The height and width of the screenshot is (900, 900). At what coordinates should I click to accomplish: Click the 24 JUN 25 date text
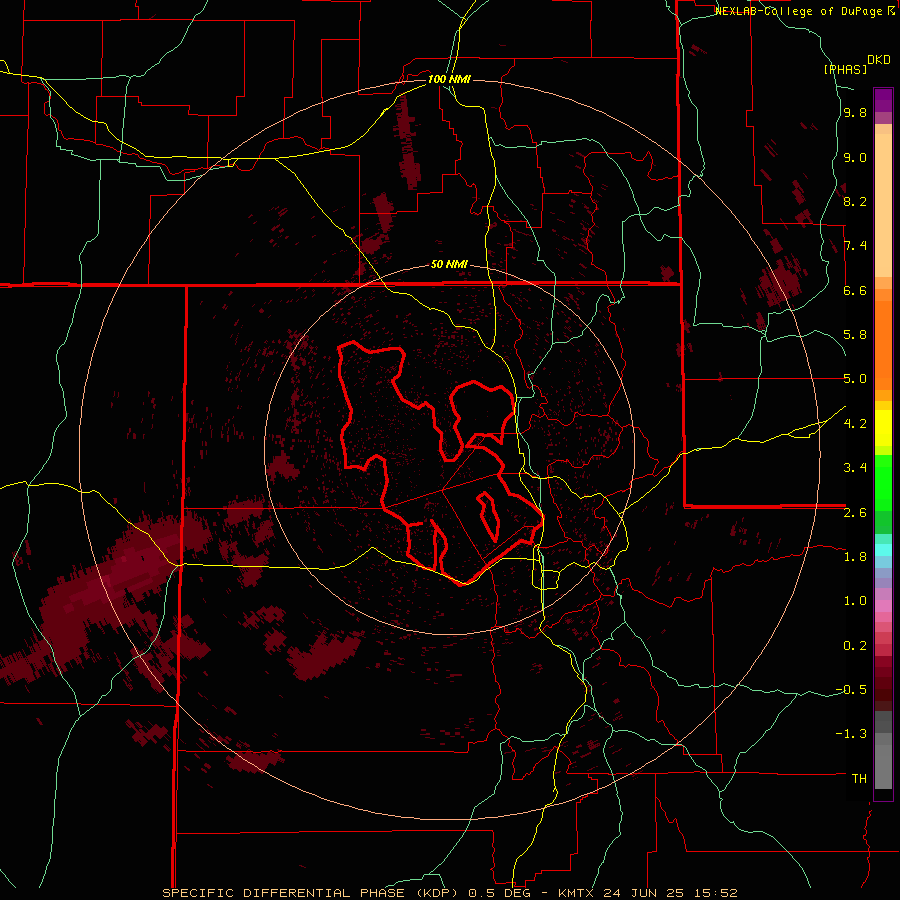pos(642,893)
